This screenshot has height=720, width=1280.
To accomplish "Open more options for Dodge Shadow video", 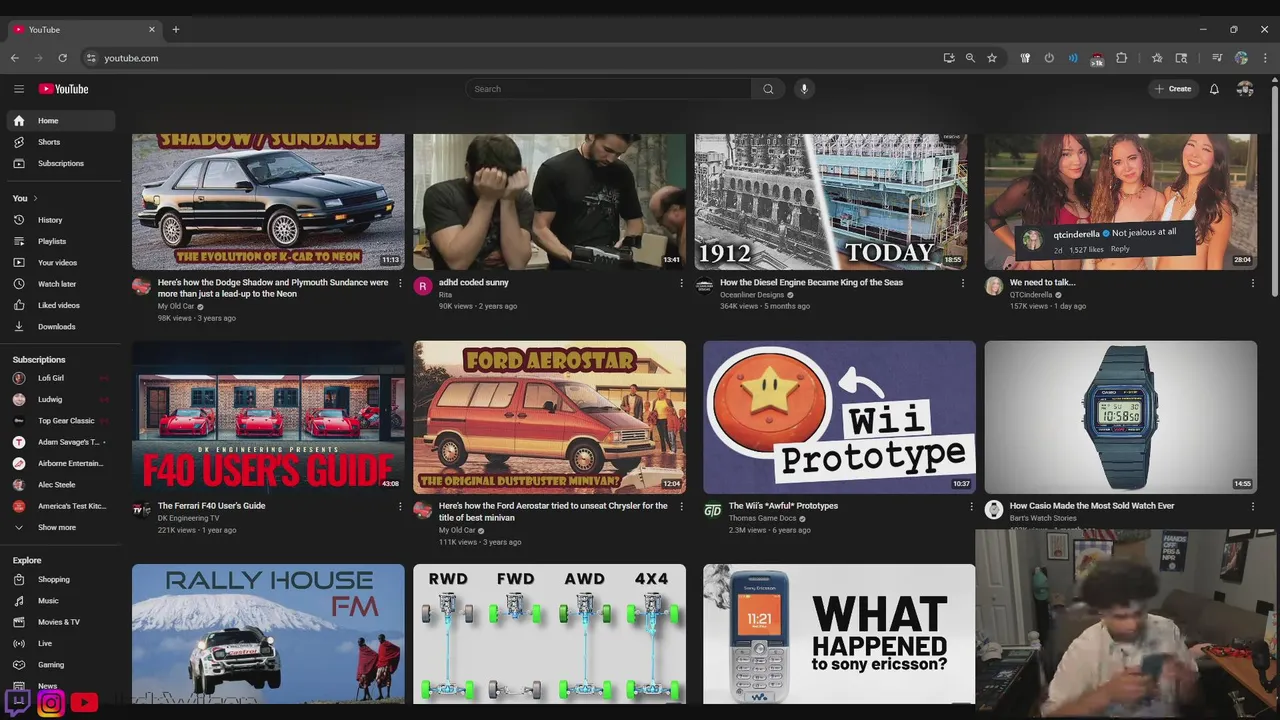I will pyautogui.click(x=400, y=283).
